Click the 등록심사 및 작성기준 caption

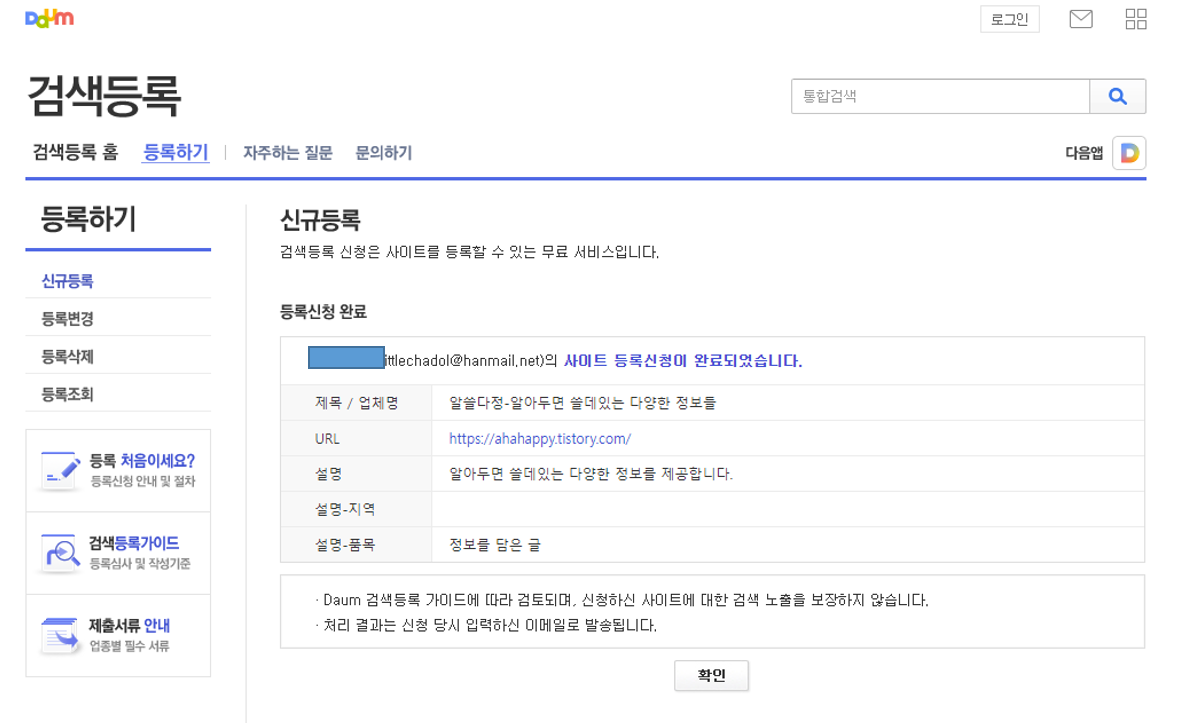coord(140,563)
